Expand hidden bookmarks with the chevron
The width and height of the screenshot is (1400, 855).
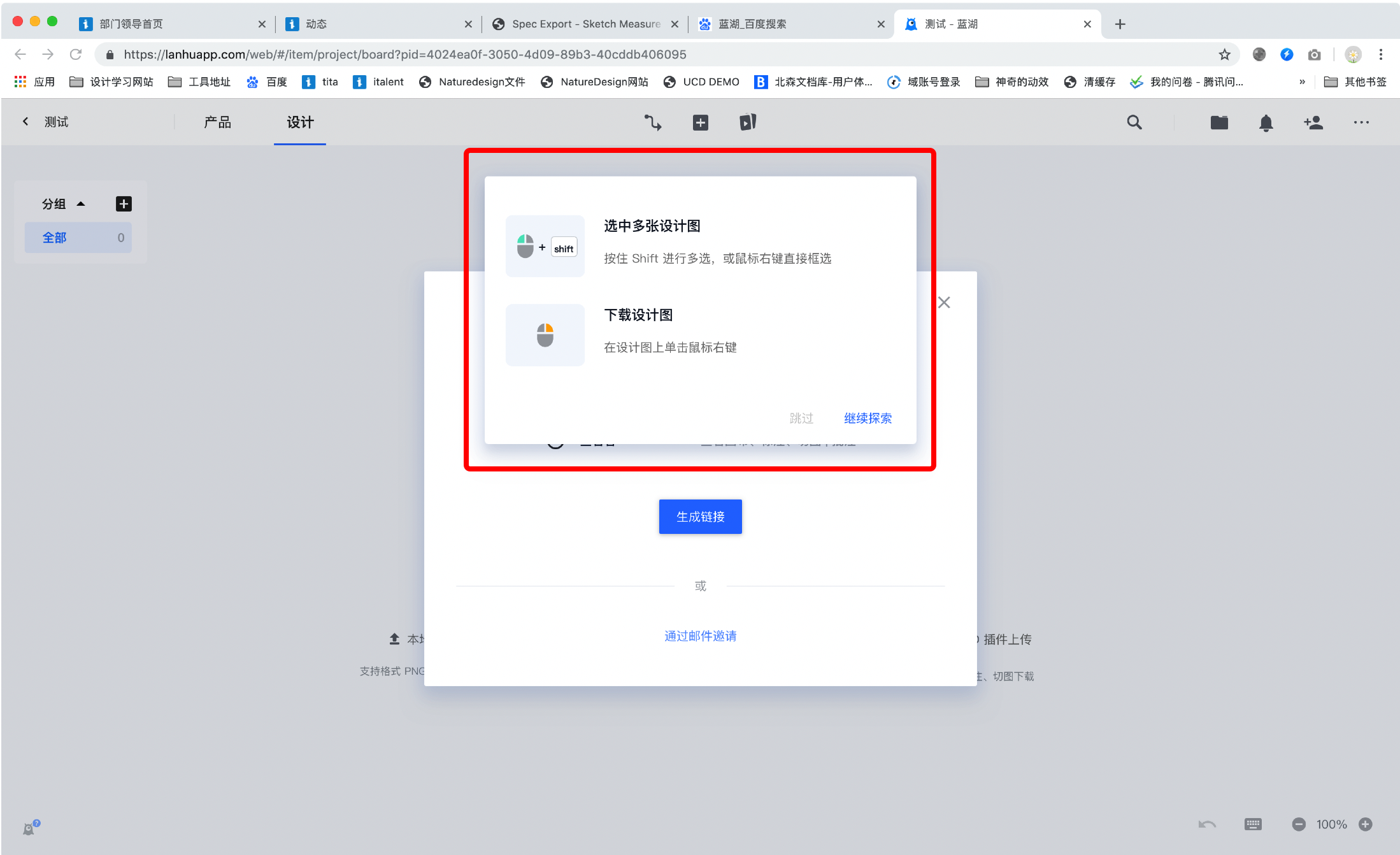coord(1302,82)
